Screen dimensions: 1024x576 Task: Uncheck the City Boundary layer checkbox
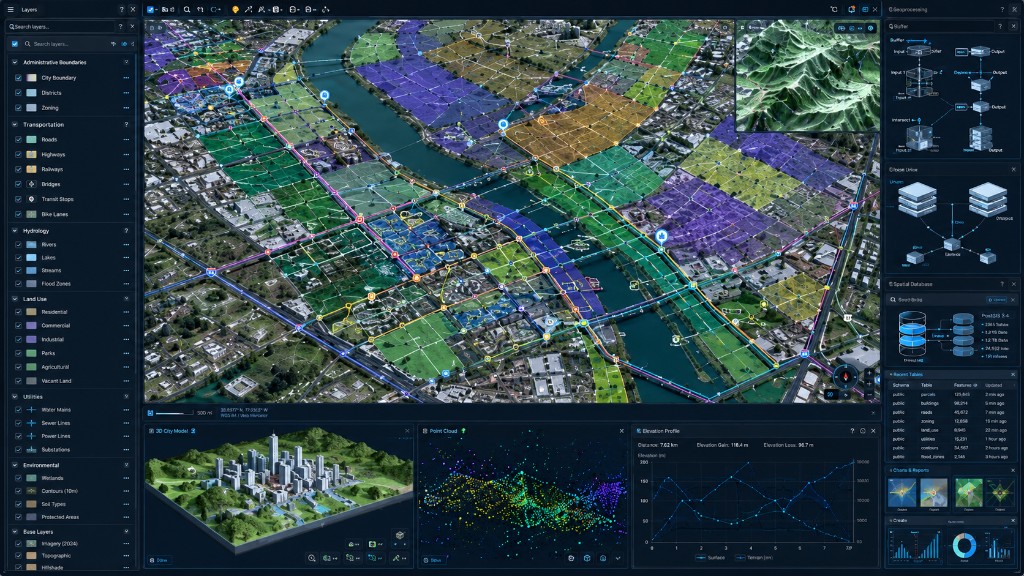click(18, 78)
